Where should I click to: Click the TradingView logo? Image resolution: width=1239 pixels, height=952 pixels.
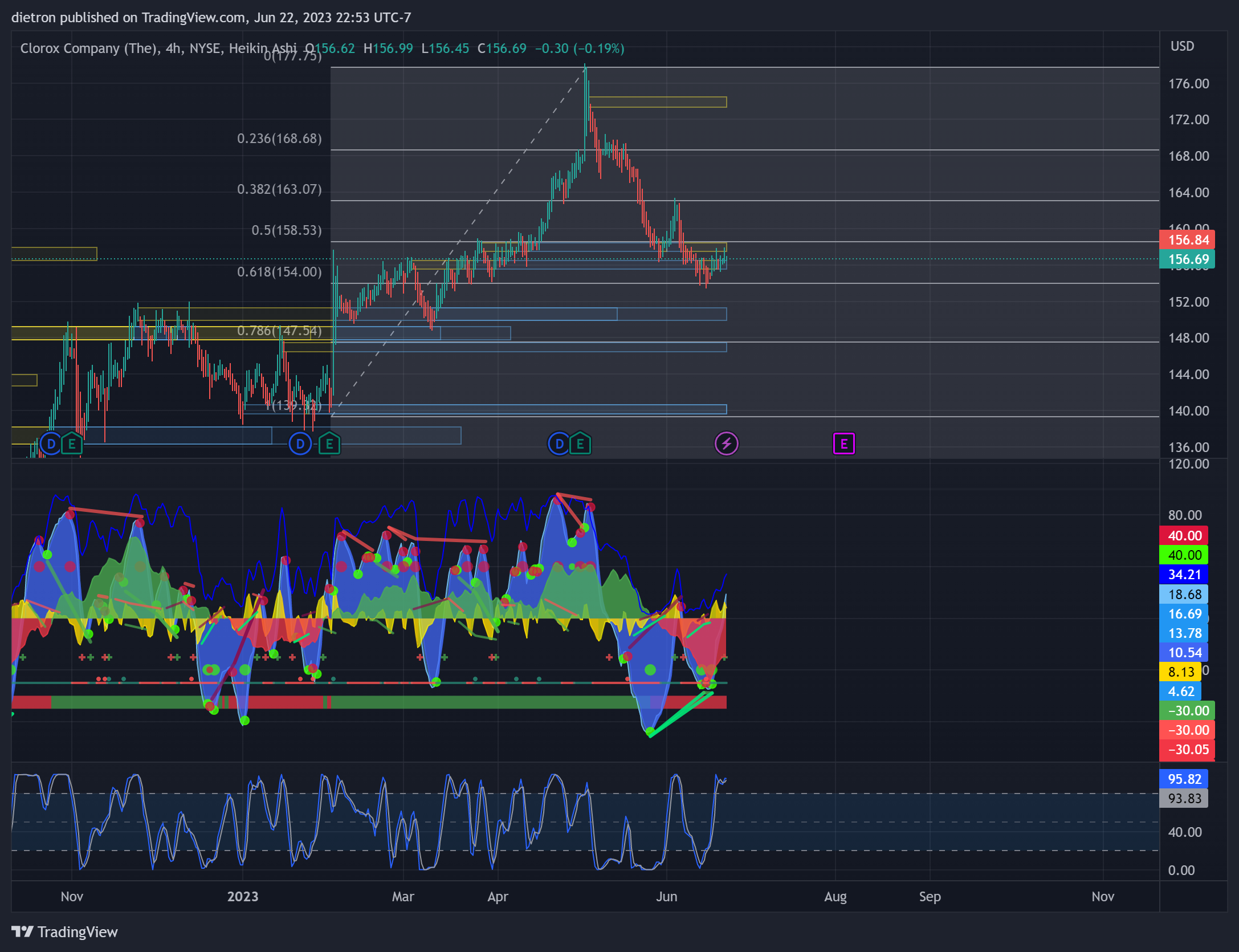coord(64,932)
